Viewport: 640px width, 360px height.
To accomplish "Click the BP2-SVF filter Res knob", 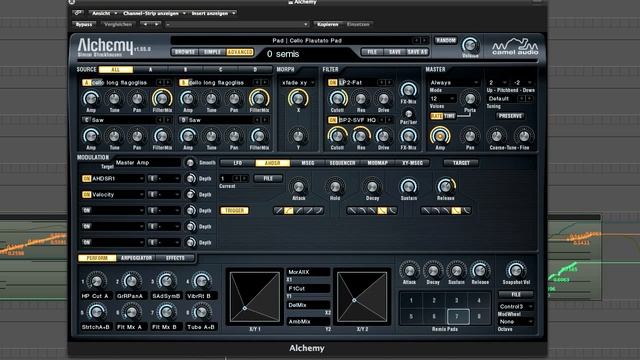I will tap(360, 136).
